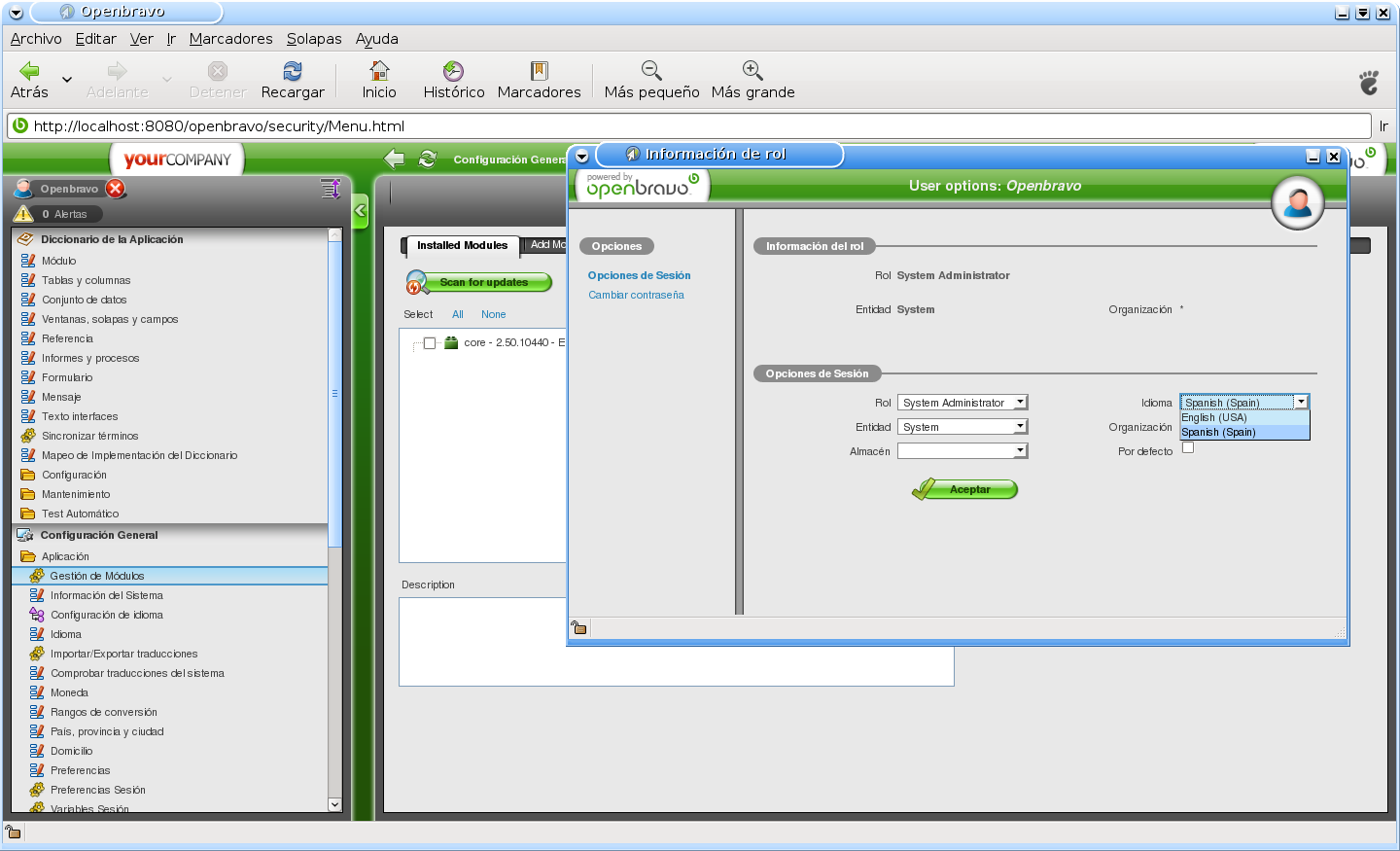This screenshot has height=851, width=1400.
Task: Open the Almacén dropdown
Action: click(962, 451)
